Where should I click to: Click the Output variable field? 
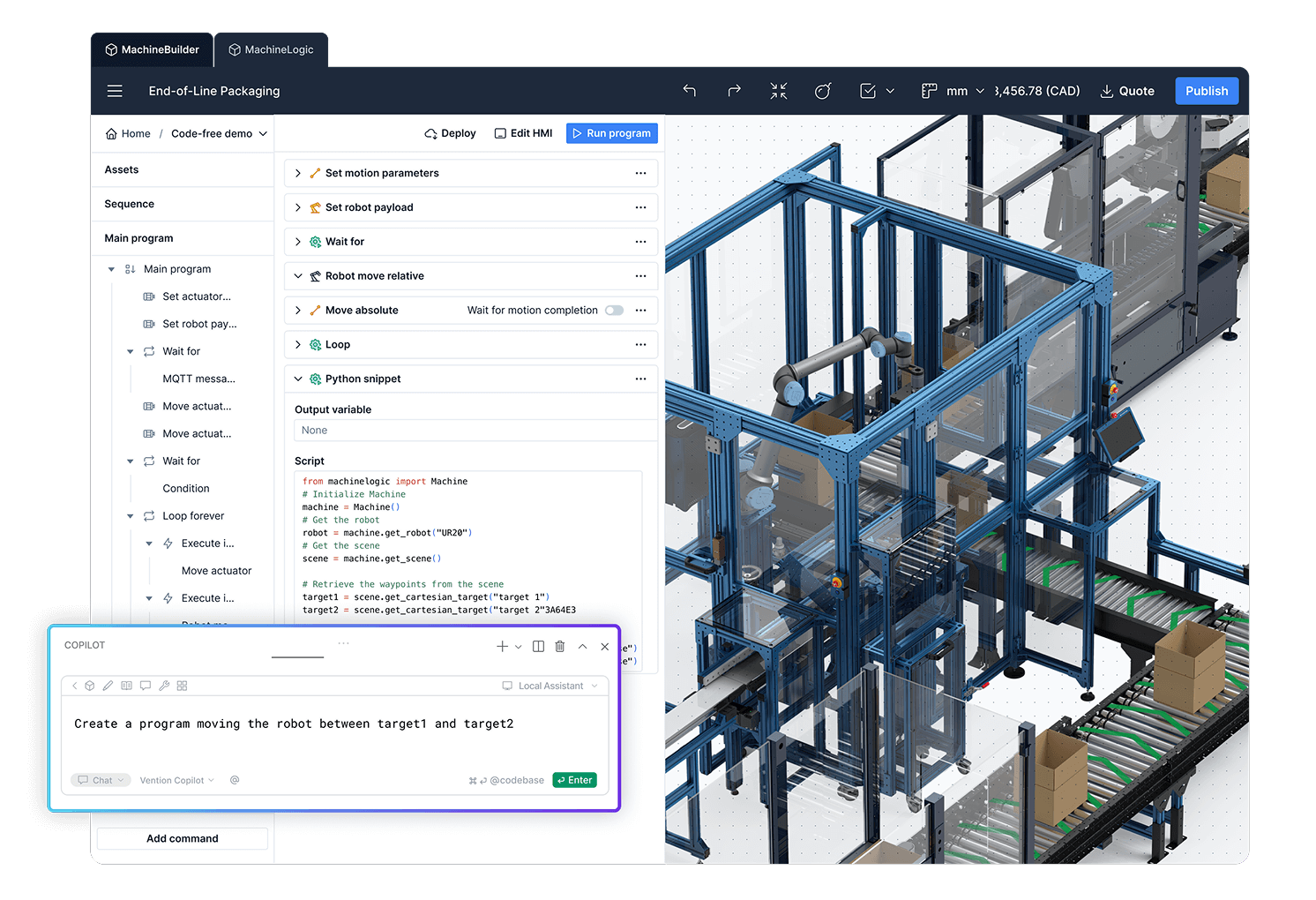[475, 431]
